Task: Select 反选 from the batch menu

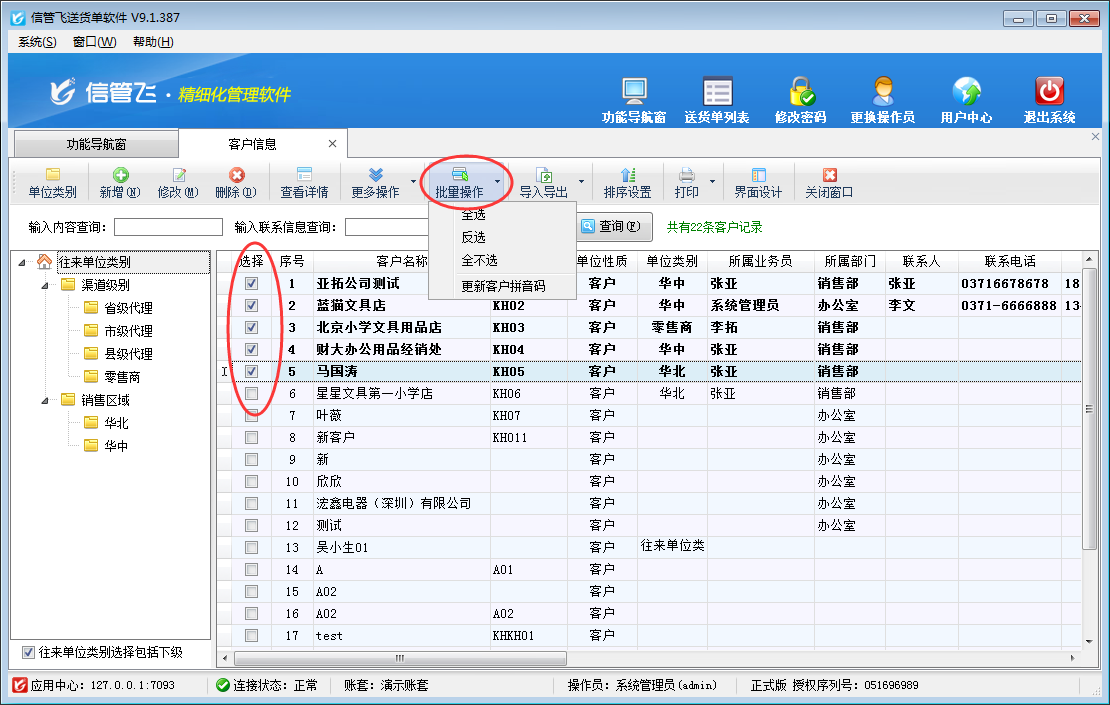Action: [473, 237]
